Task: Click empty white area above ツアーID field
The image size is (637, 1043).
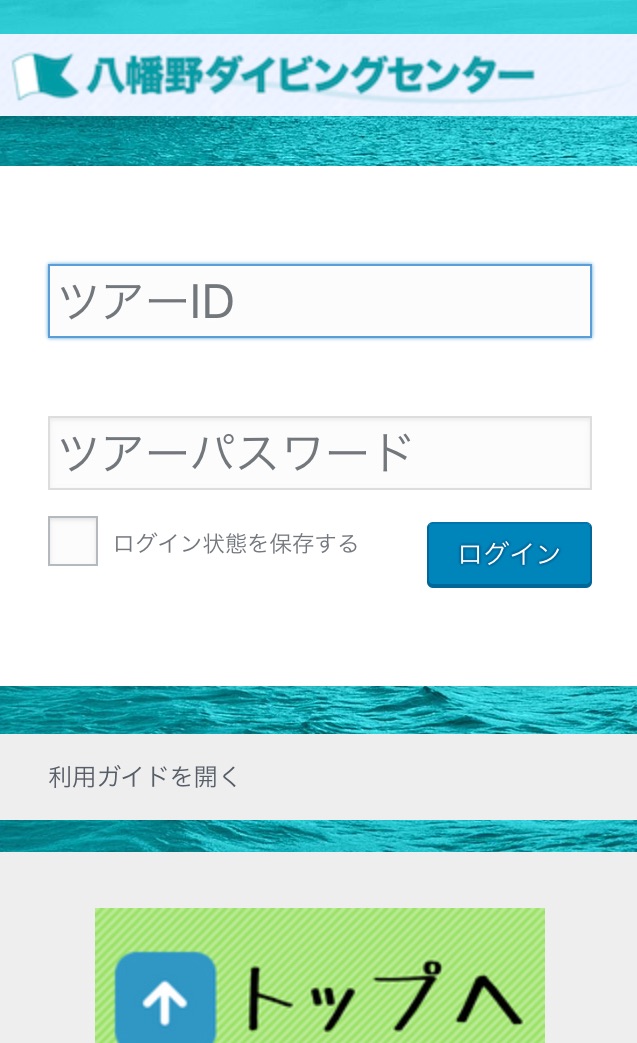Action: tap(320, 215)
